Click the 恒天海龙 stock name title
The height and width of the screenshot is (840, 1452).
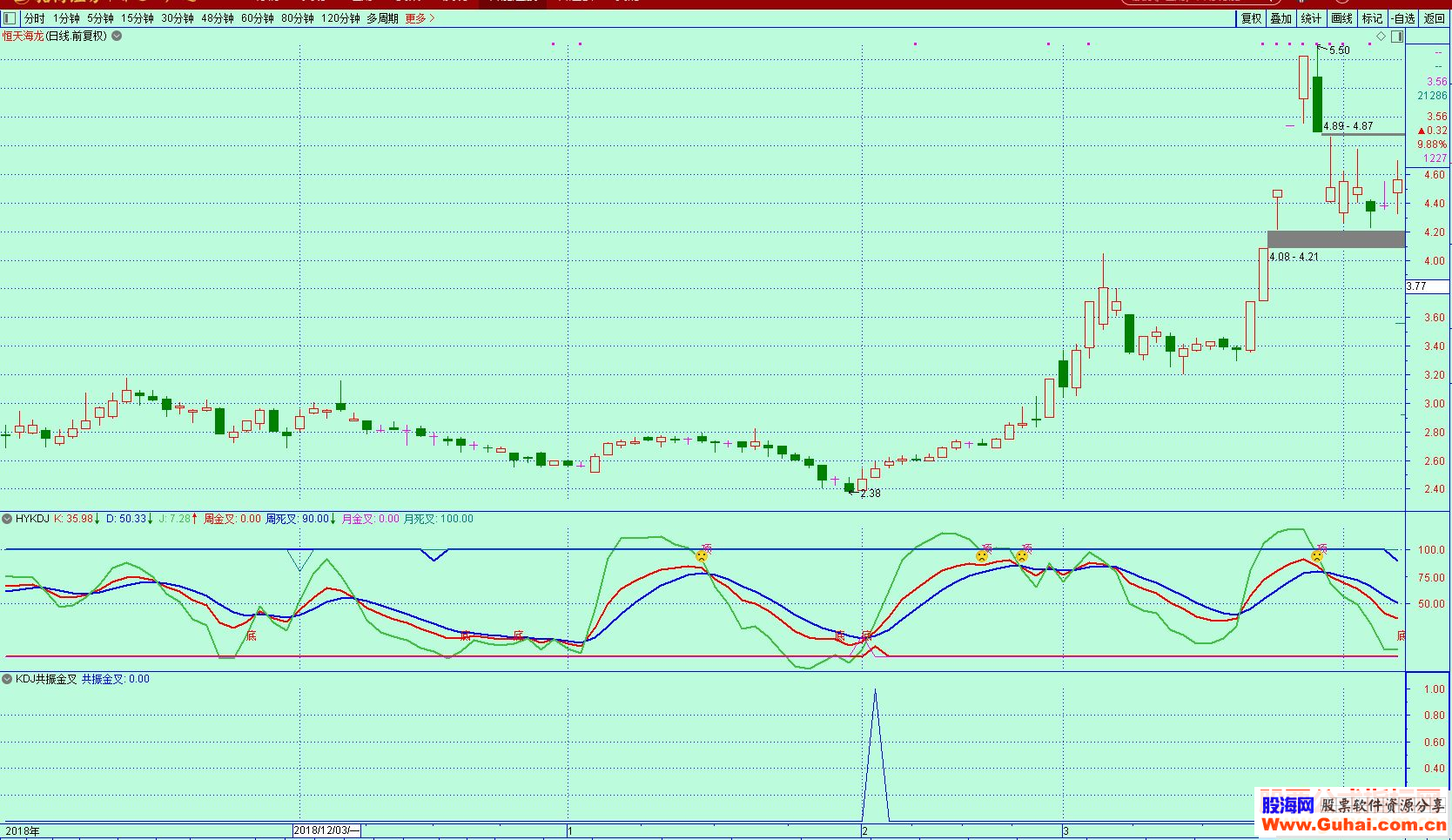[x=23, y=36]
